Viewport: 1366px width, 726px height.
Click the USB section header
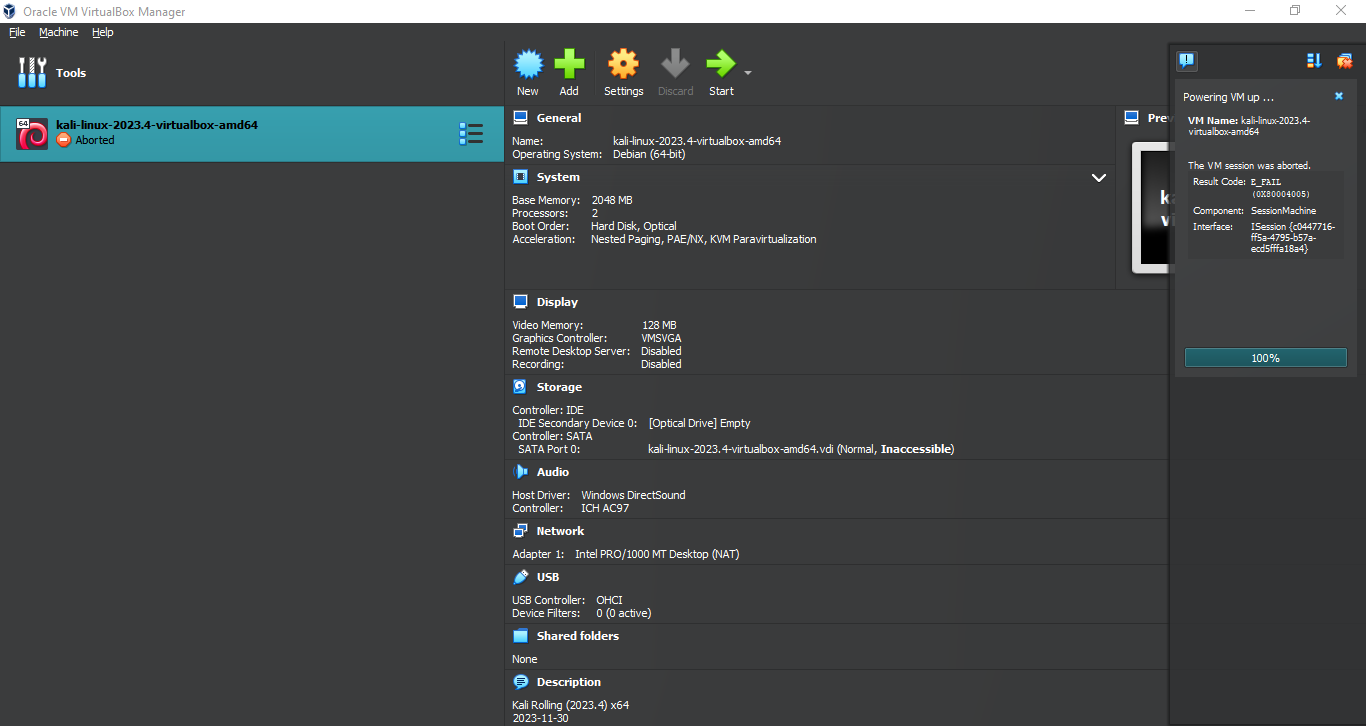coord(548,577)
